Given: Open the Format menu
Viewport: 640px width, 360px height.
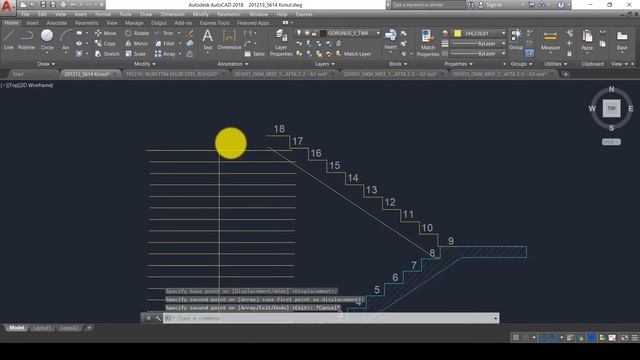Looking at the screenshot, I should (103, 14).
